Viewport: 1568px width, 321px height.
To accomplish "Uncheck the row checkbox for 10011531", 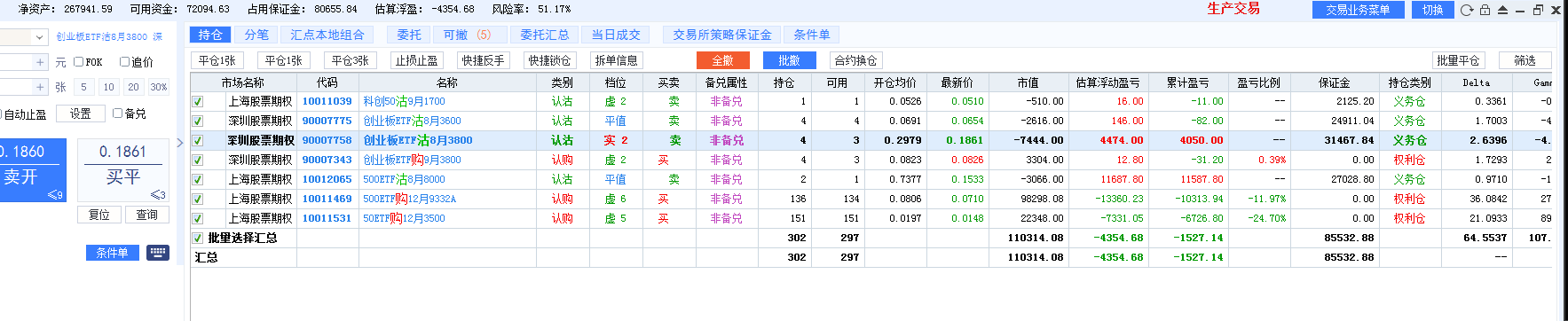I will [198, 219].
